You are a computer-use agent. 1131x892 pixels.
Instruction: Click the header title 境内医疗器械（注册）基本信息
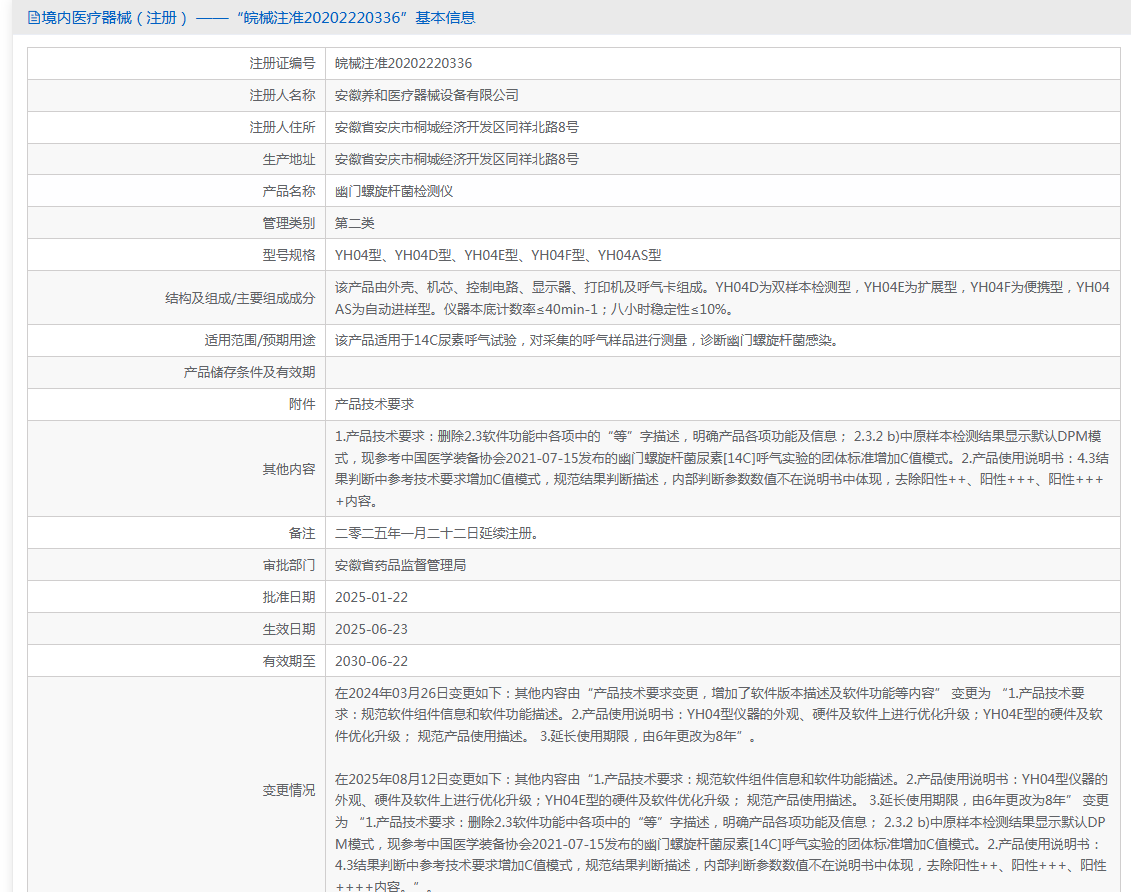(x=258, y=18)
